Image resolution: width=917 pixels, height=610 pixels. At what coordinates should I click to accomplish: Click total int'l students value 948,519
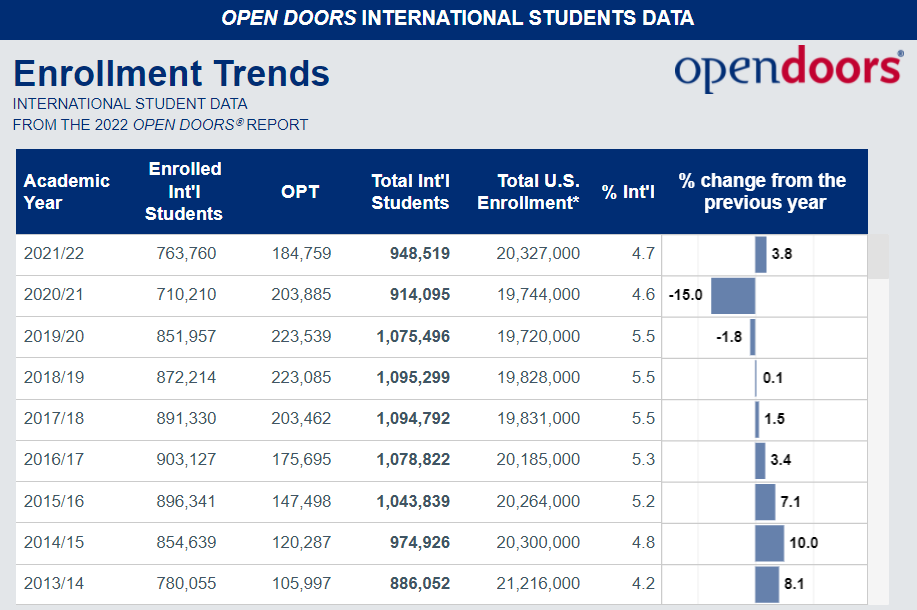419,254
